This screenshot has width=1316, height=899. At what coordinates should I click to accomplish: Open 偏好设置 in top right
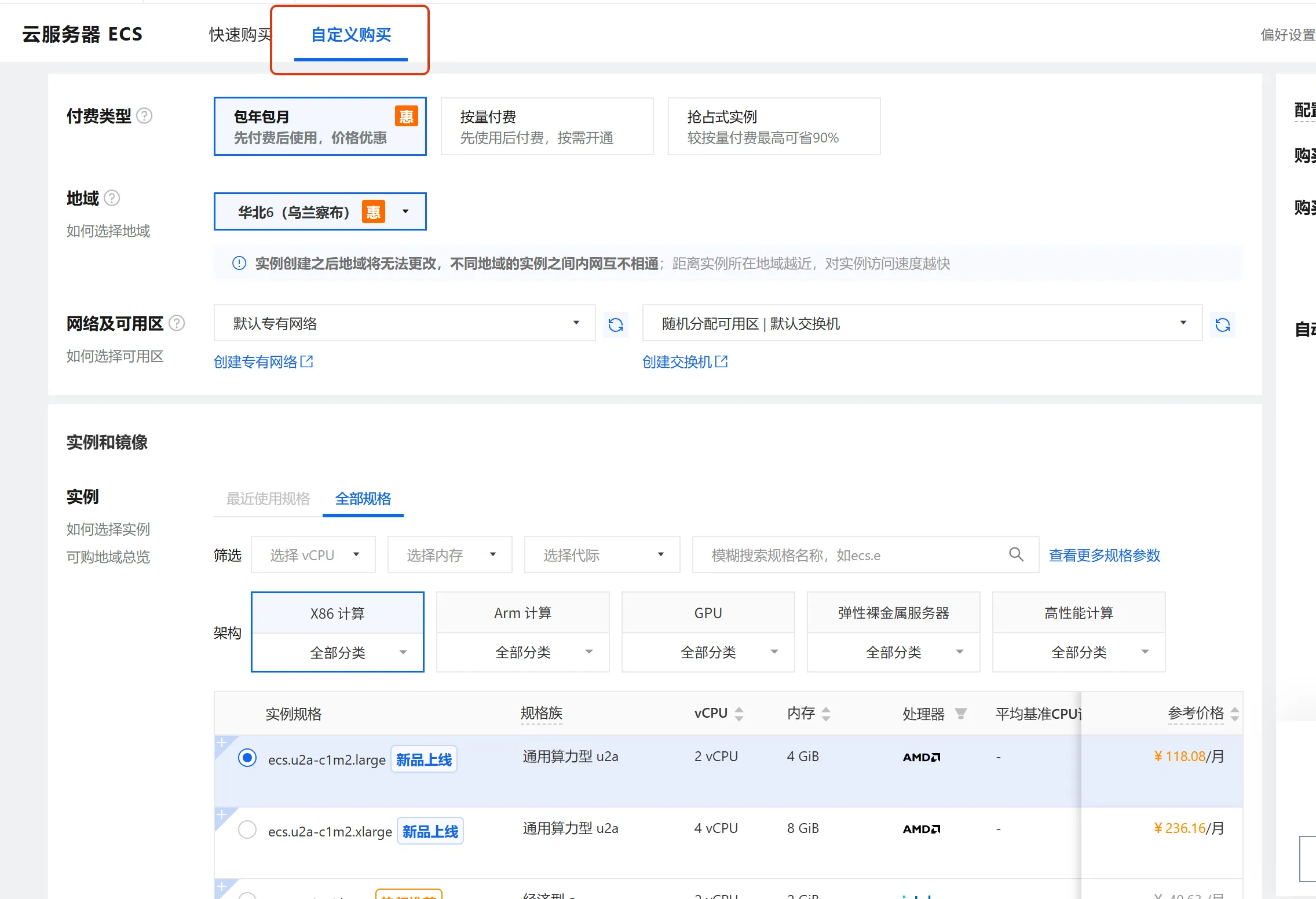click(1288, 35)
